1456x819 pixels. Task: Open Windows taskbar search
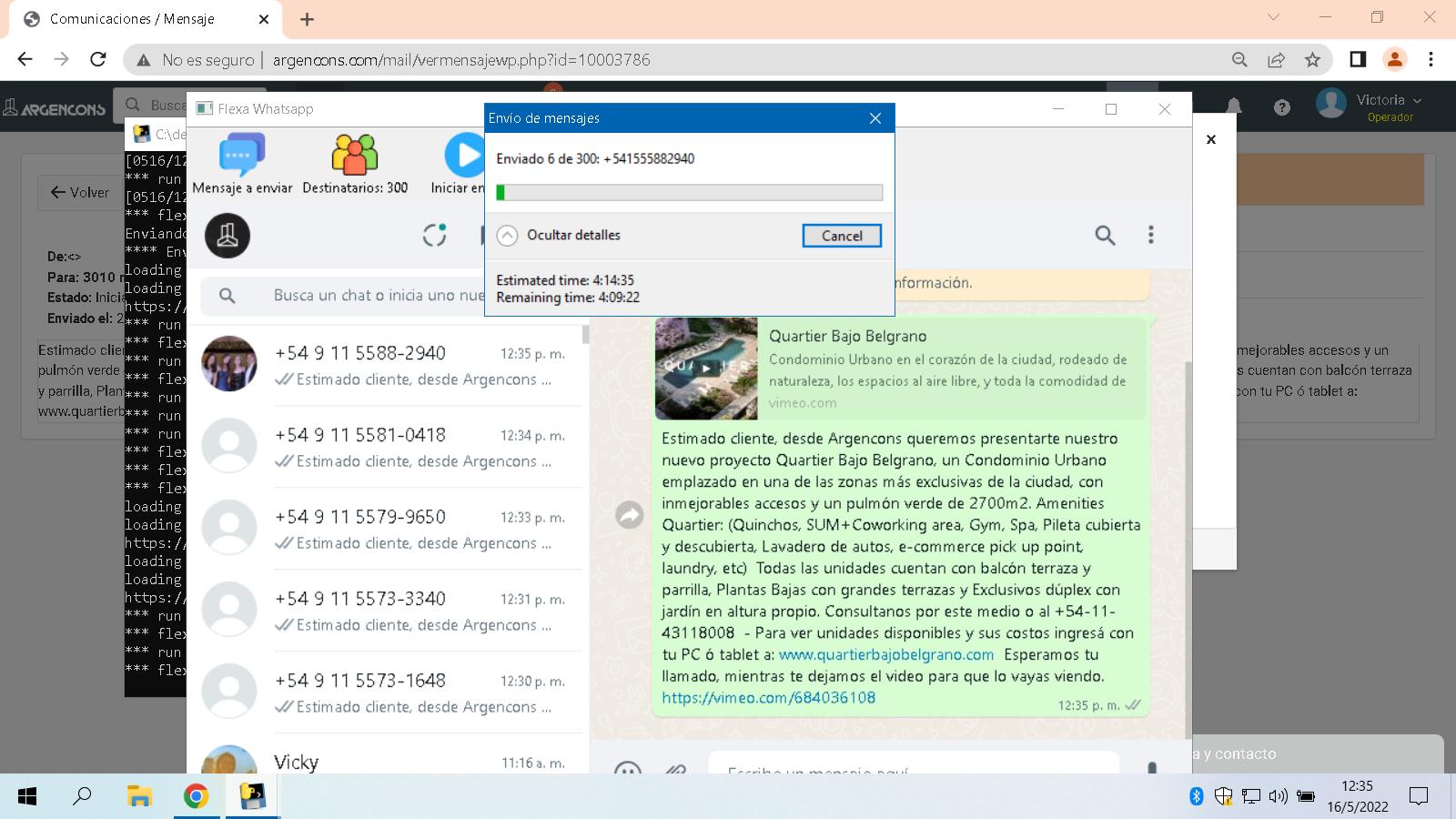(x=82, y=796)
